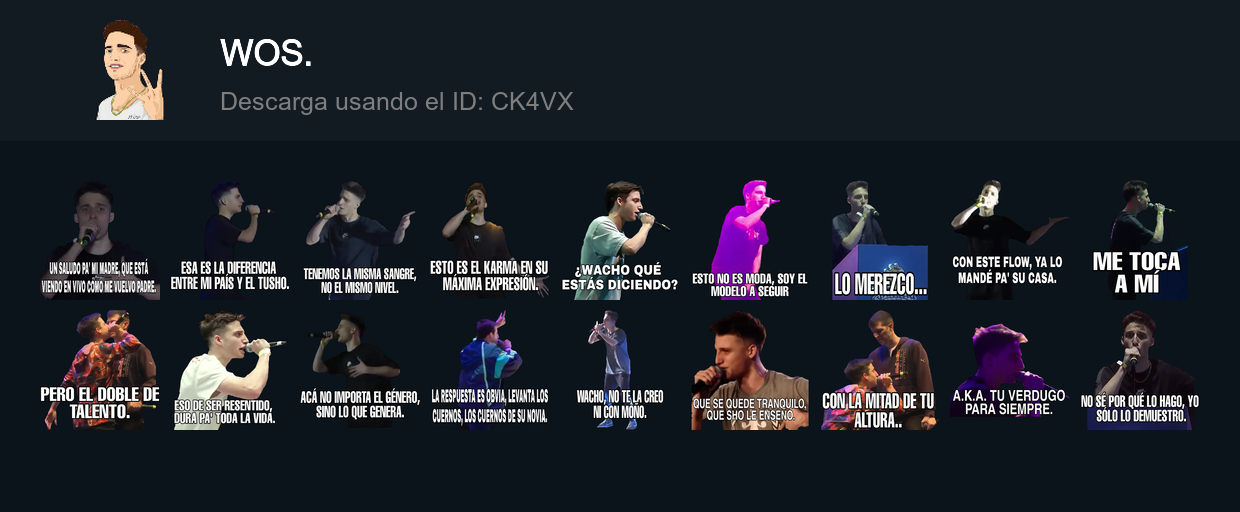Click the 'No sé por qué lo hago' sticker
Viewport: 1240px width, 512px height.
coord(1139,370)
